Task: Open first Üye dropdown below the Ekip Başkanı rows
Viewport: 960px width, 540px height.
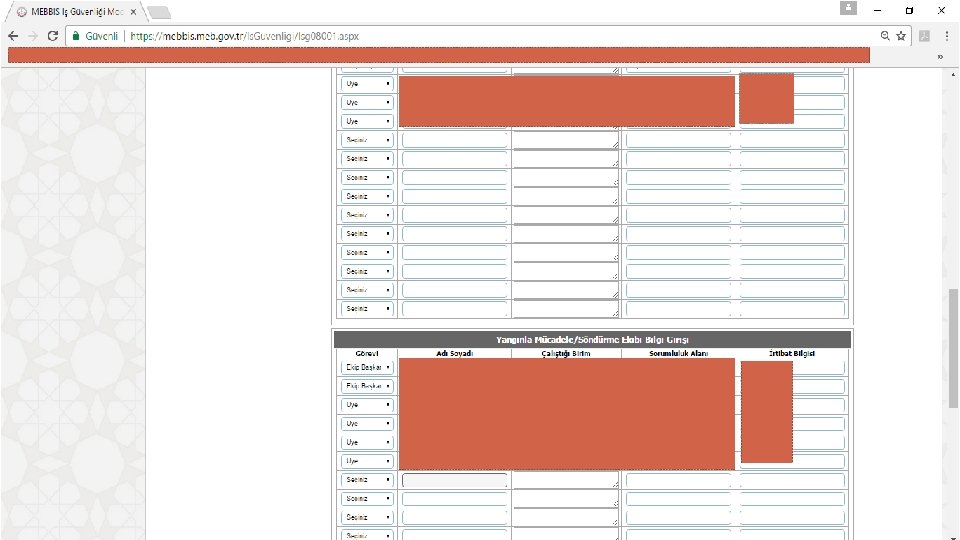Action: (x=367, y=405)
